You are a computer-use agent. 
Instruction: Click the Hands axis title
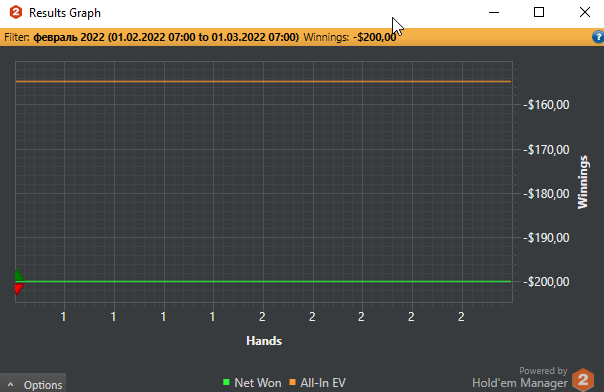(264, 341)
